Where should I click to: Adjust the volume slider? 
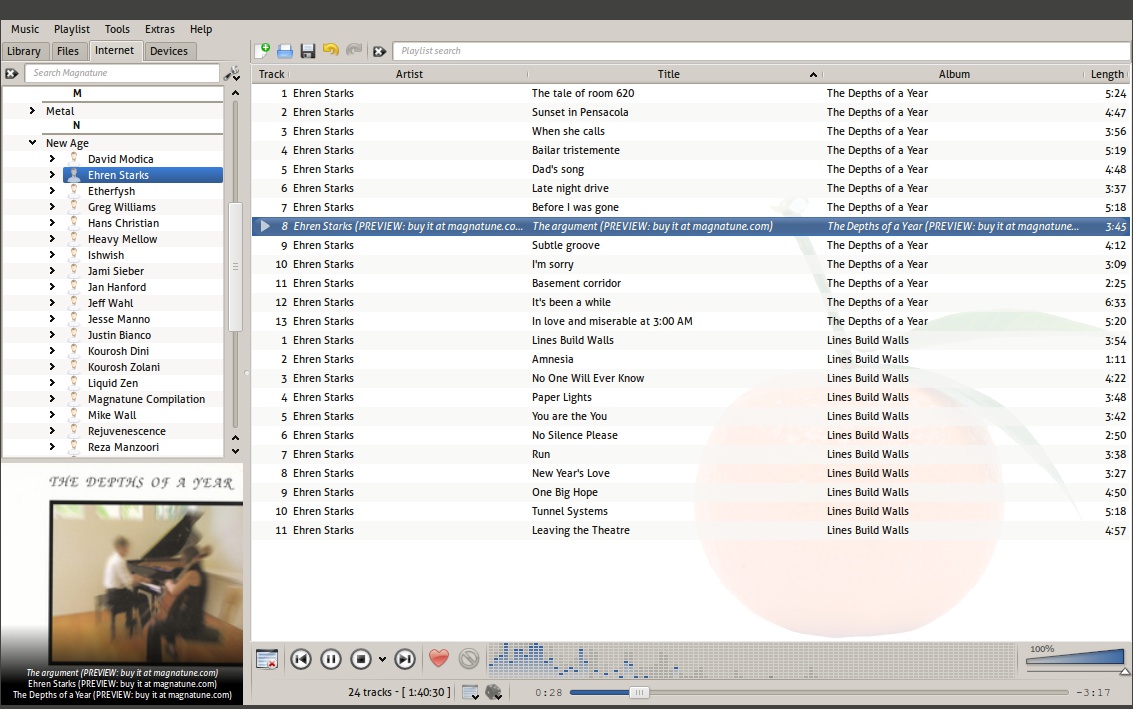point(1075,657)
